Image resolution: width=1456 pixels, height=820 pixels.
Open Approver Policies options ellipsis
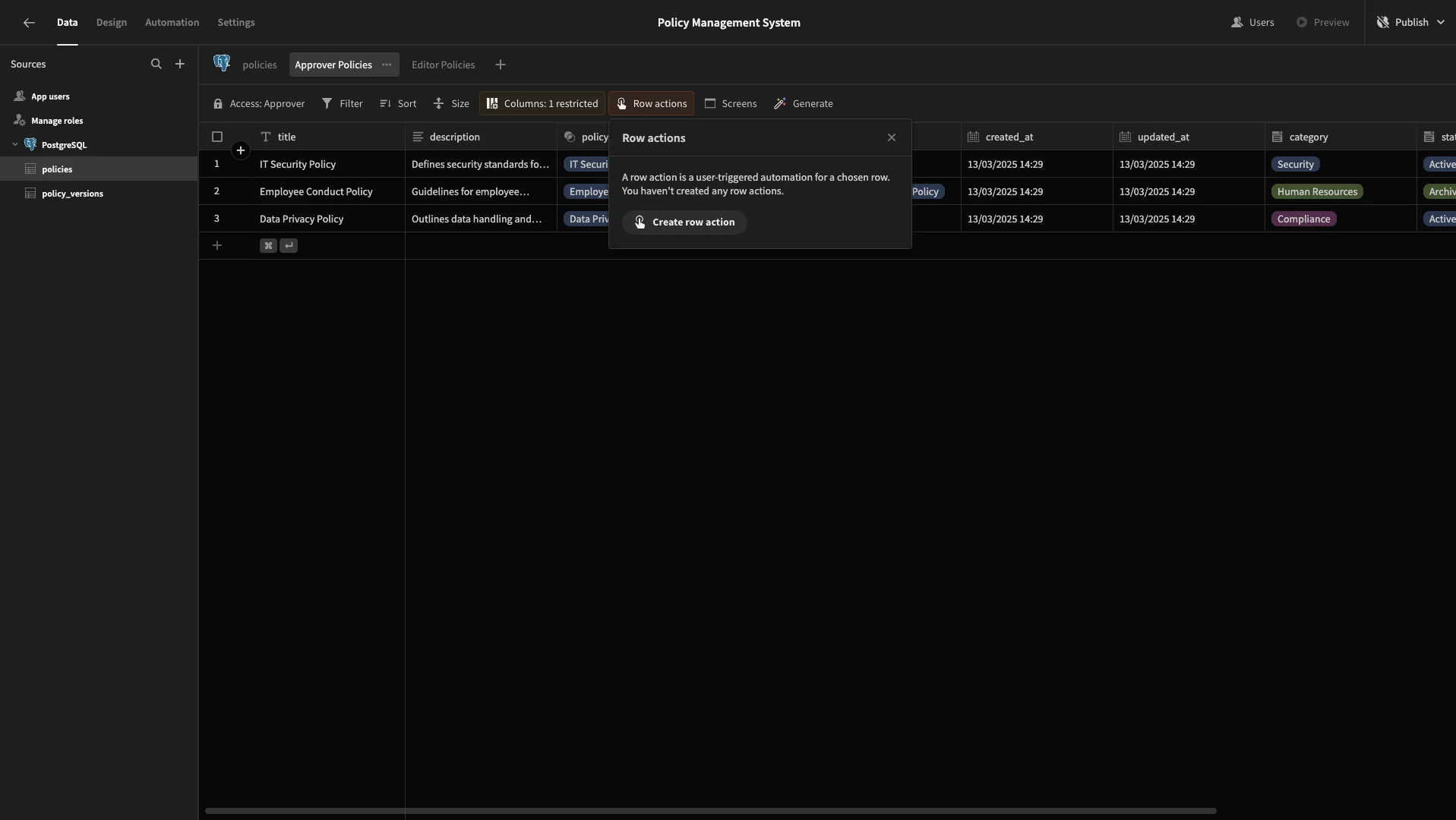tap(387, 65)
